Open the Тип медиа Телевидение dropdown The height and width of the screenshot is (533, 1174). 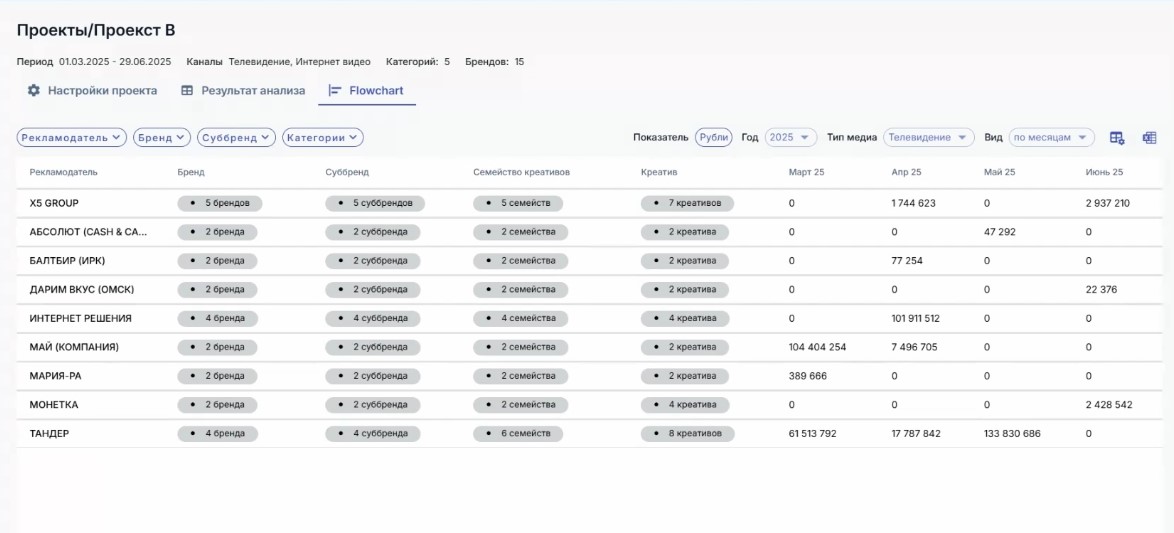(x=928, y=138)
